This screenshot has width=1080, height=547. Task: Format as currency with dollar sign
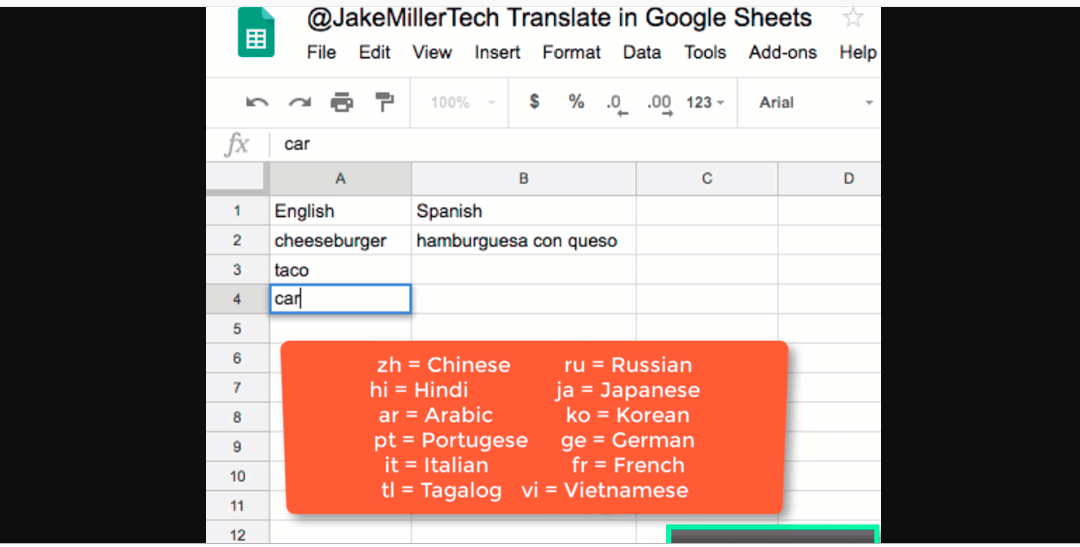(x=534, y=102)
